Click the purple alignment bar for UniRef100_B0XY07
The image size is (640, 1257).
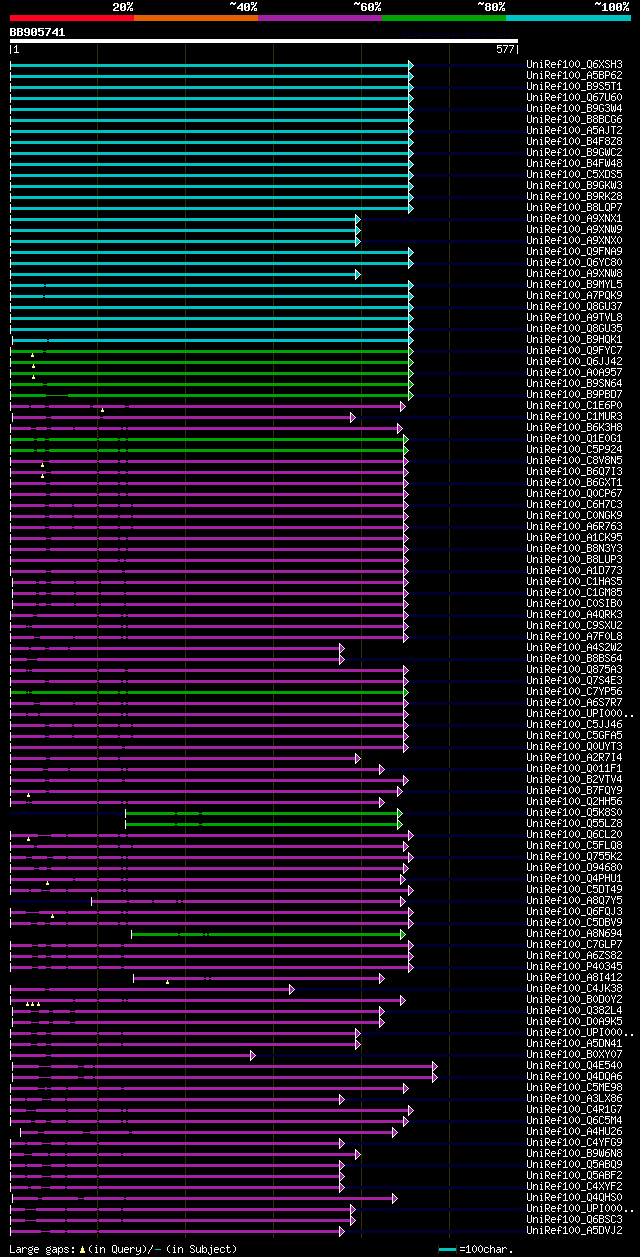point(132,1054)
